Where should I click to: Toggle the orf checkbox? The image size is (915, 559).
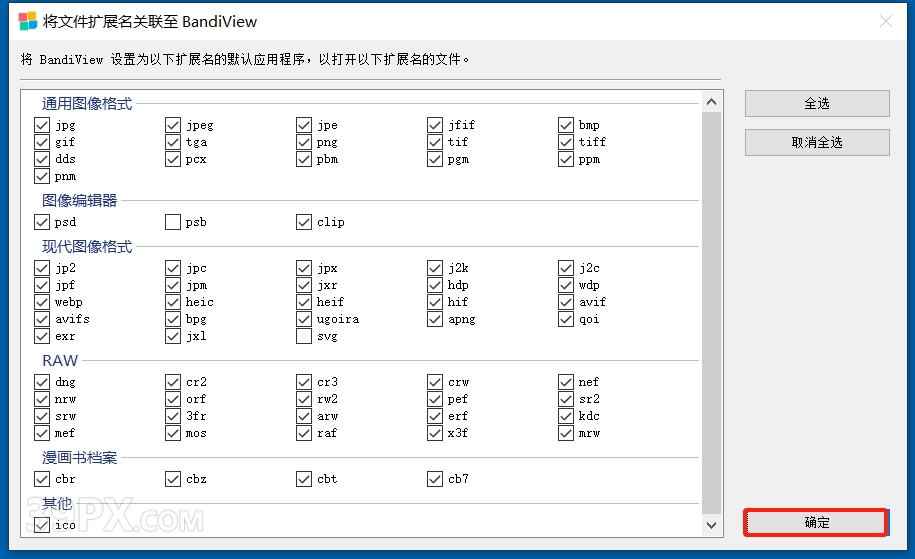(x=173, y=399)
